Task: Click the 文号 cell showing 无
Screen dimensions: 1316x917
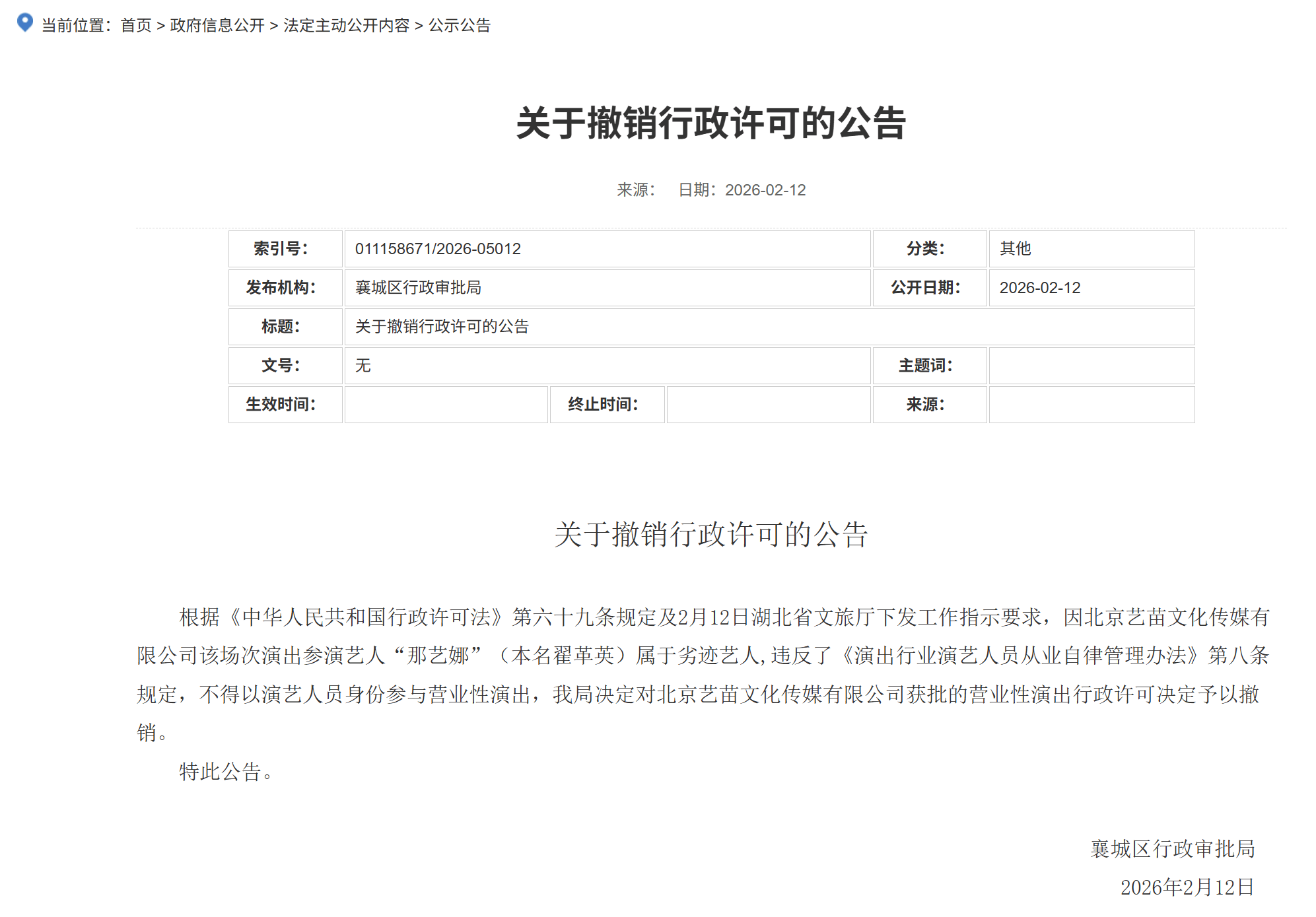Action: [x=363, y=366]
